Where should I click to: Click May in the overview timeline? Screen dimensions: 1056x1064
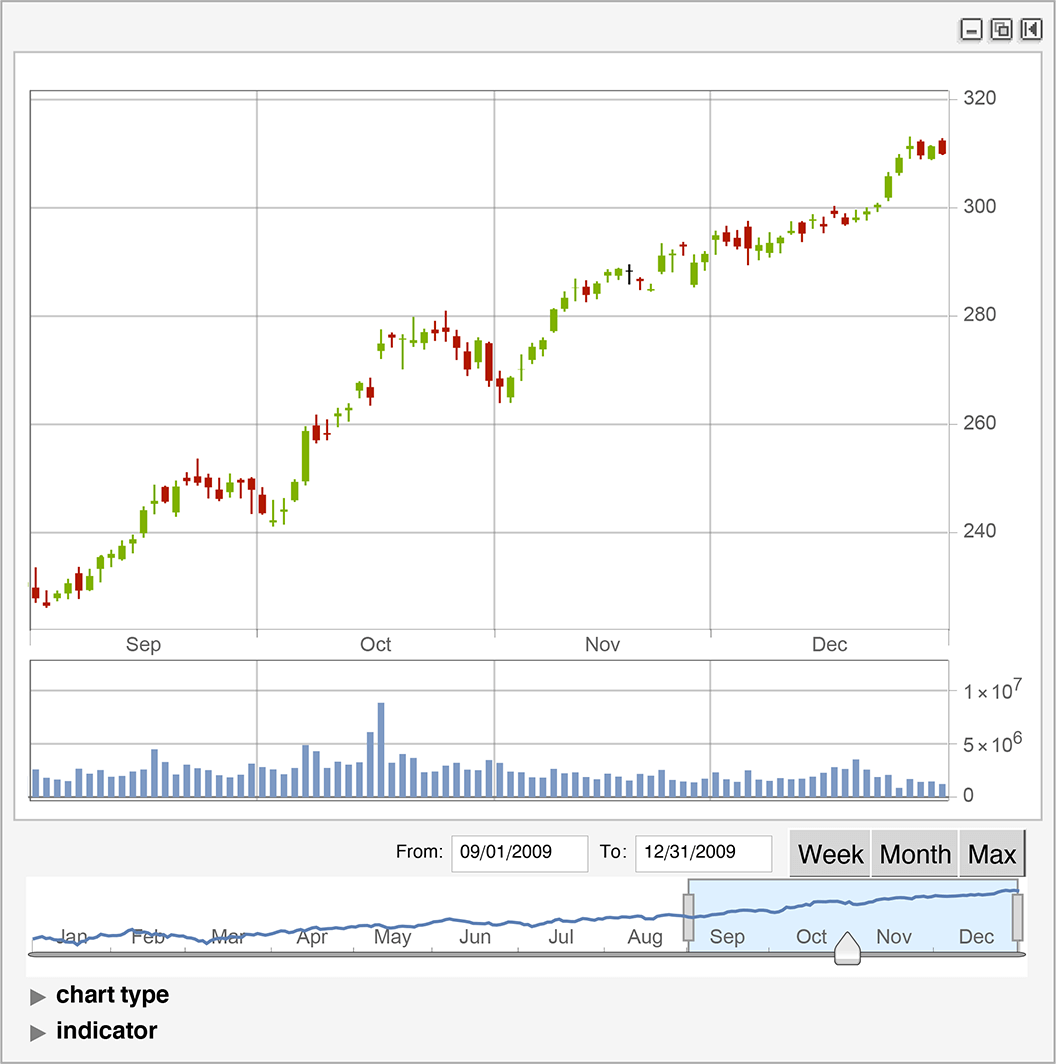(x=393, y=938)
